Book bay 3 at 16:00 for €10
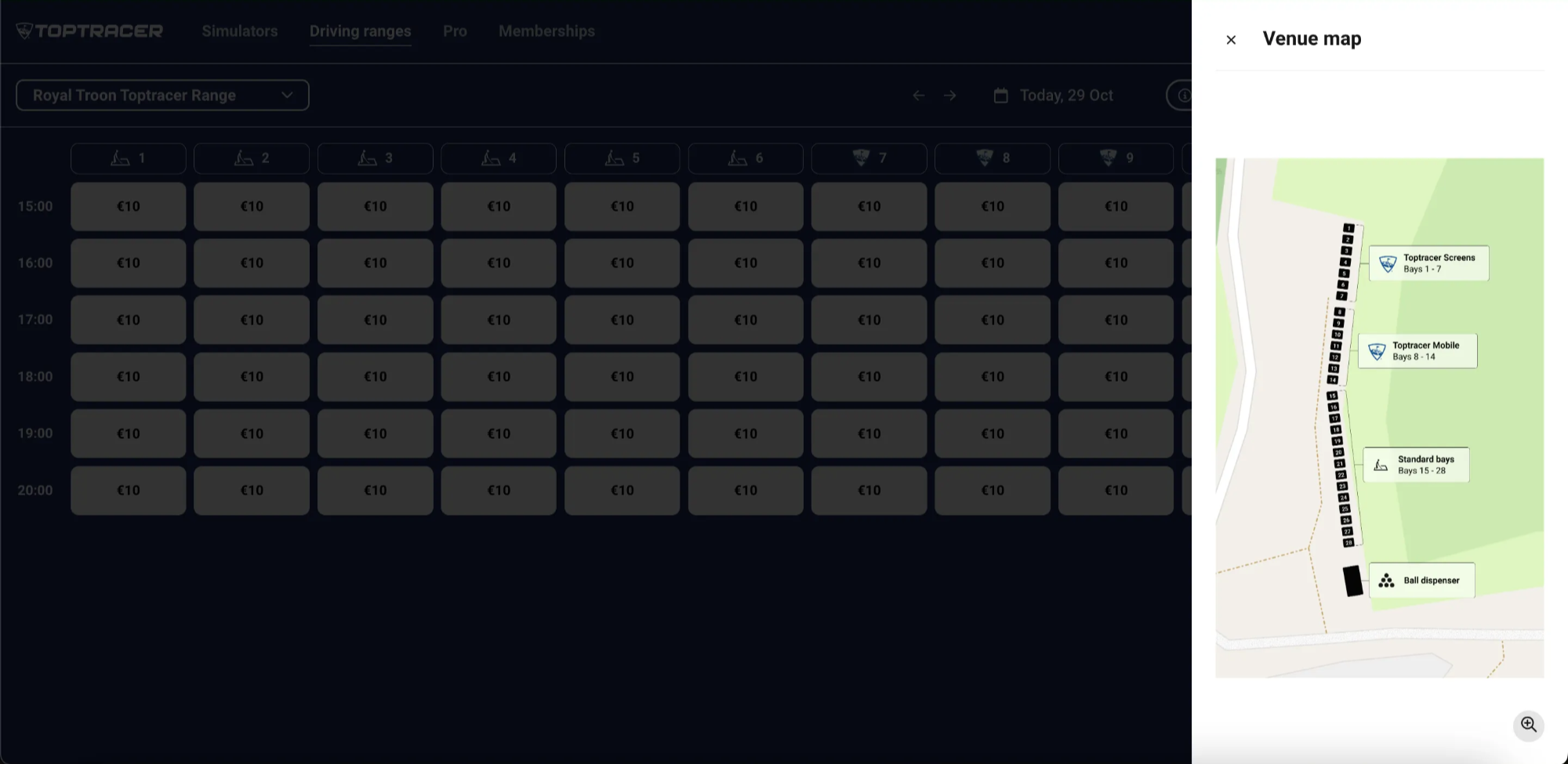Image resolution: width=1568 pixels, height=764 pixels. point(376,263)
